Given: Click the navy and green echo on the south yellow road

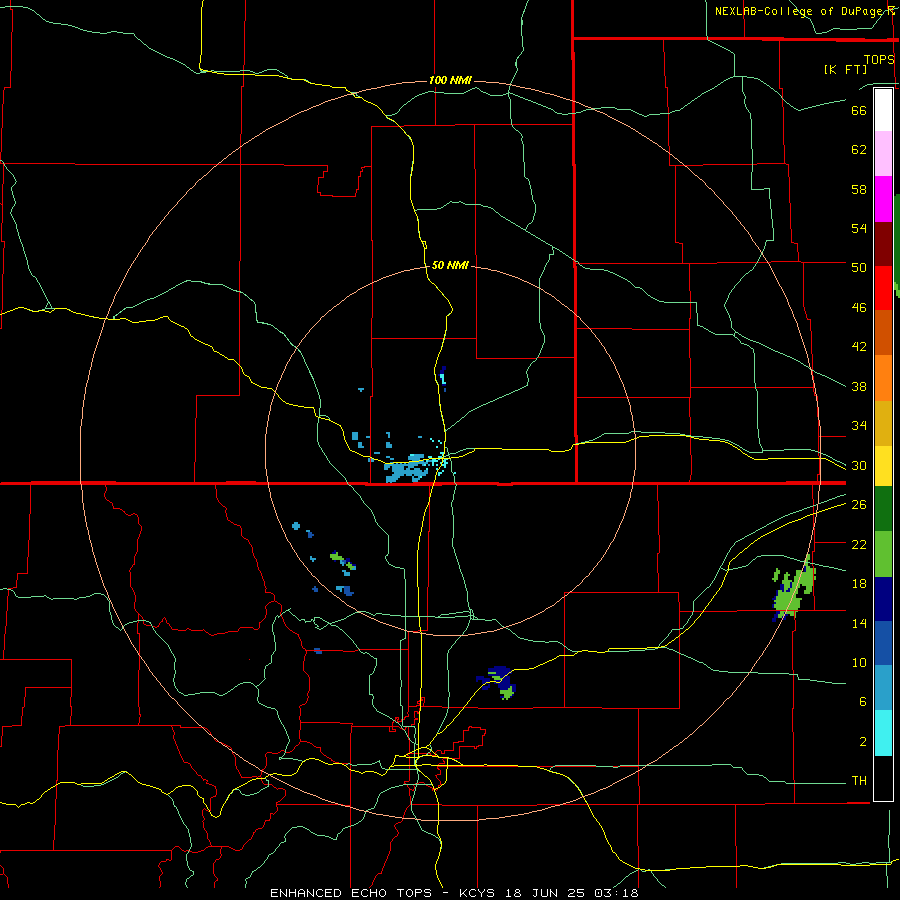Looking at the screenshot, I should click(x=497, y=682).
